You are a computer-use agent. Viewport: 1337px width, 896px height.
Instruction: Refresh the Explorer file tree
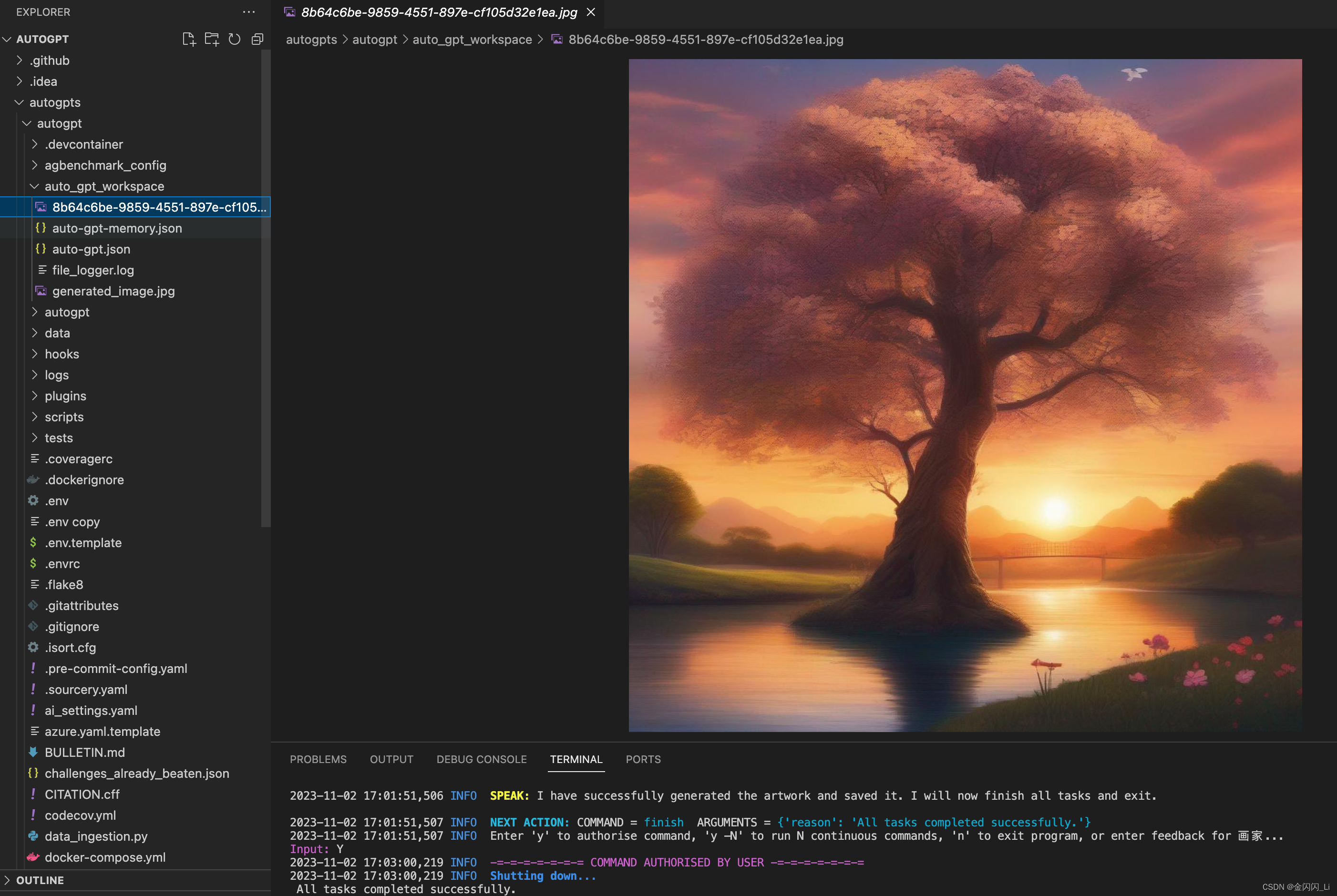coord(235,39)
